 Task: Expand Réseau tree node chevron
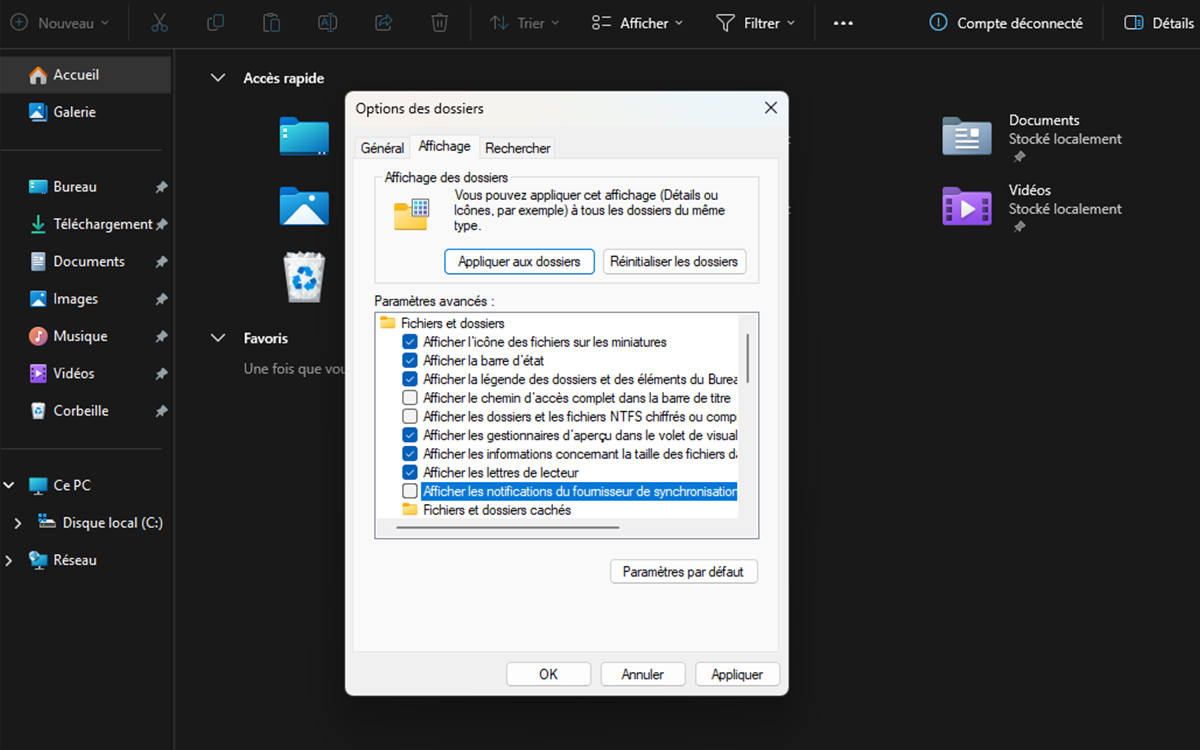click(x=9, y=560)
